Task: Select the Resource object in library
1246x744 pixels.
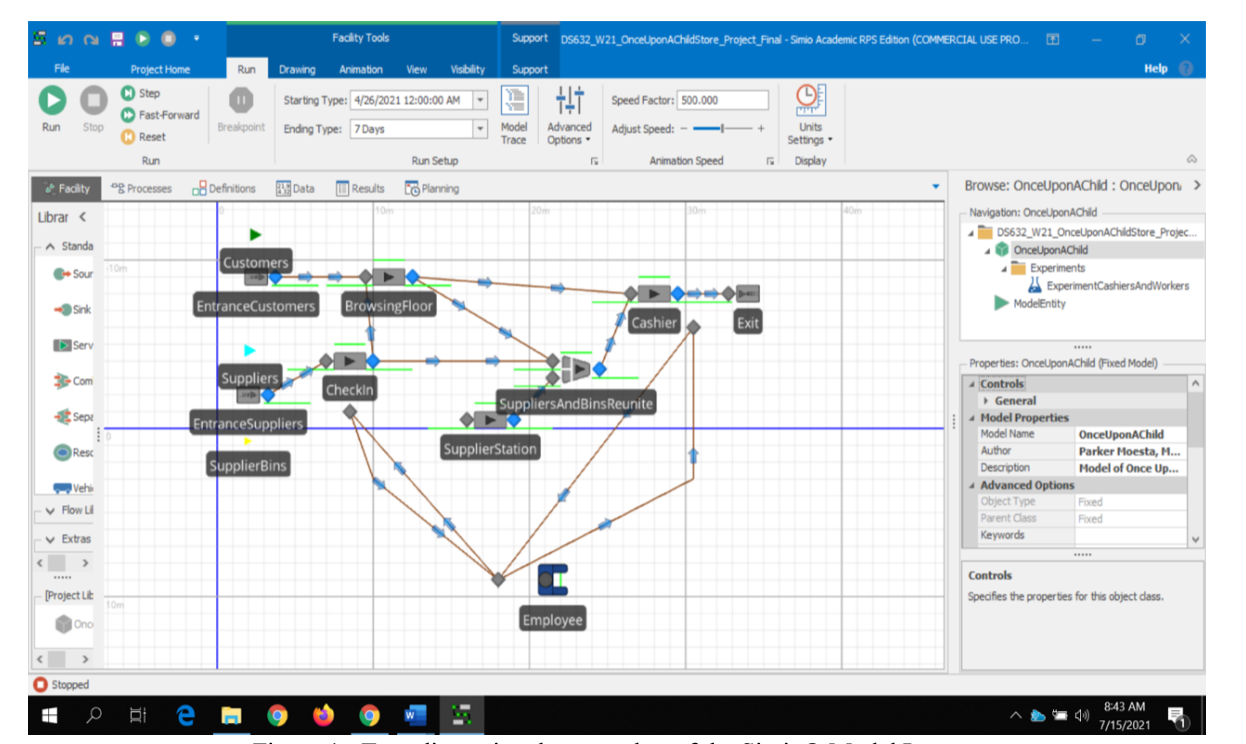Action: click(72, 453)
